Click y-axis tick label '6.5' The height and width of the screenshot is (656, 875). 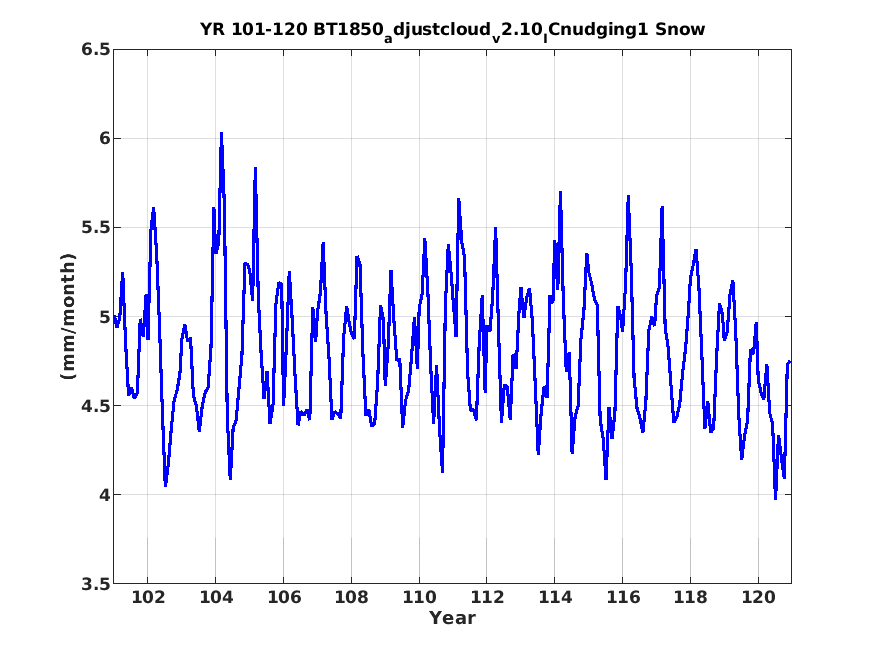(96, 50)
